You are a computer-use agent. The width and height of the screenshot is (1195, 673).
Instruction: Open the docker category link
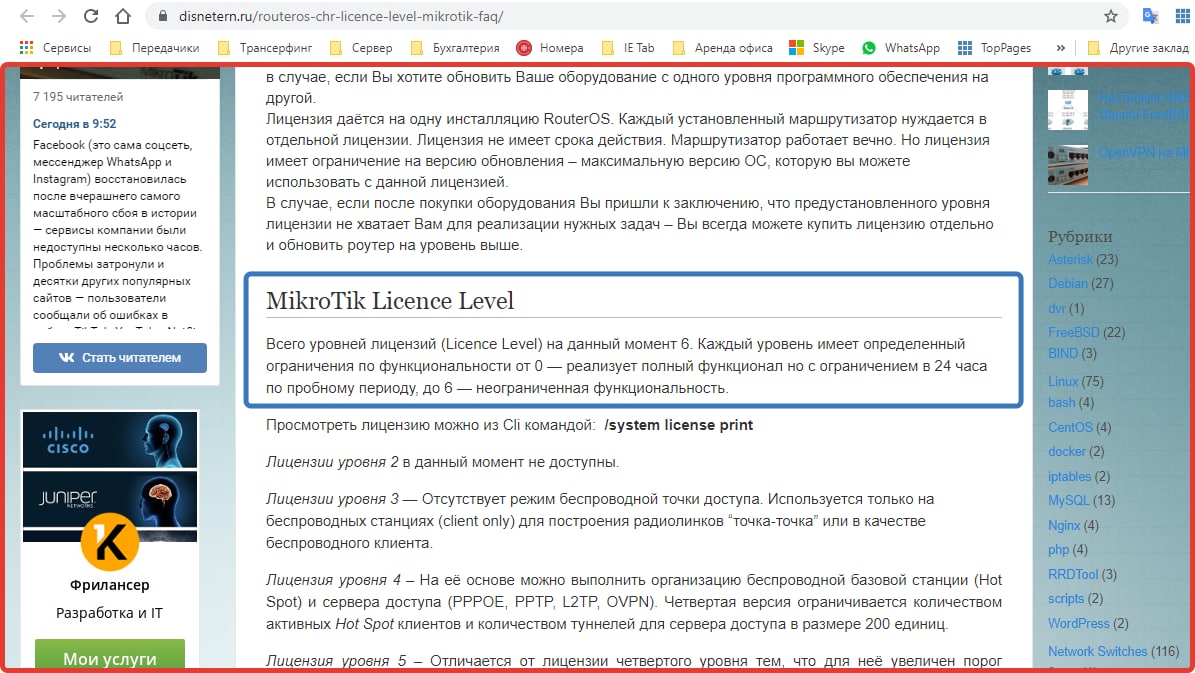pos(1067,451)
